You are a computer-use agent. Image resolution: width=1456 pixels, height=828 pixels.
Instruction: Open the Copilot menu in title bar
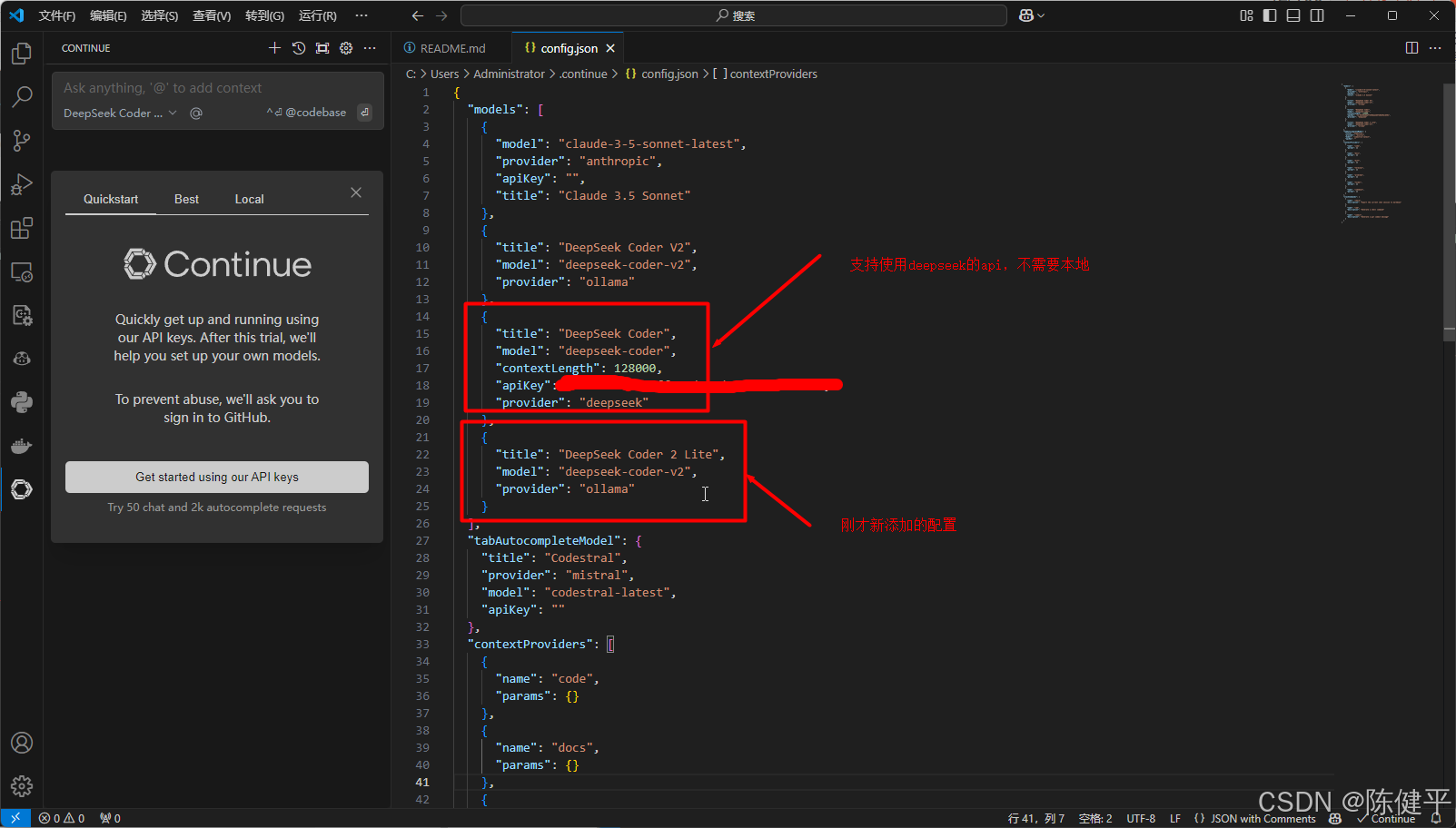[1032, 15]
